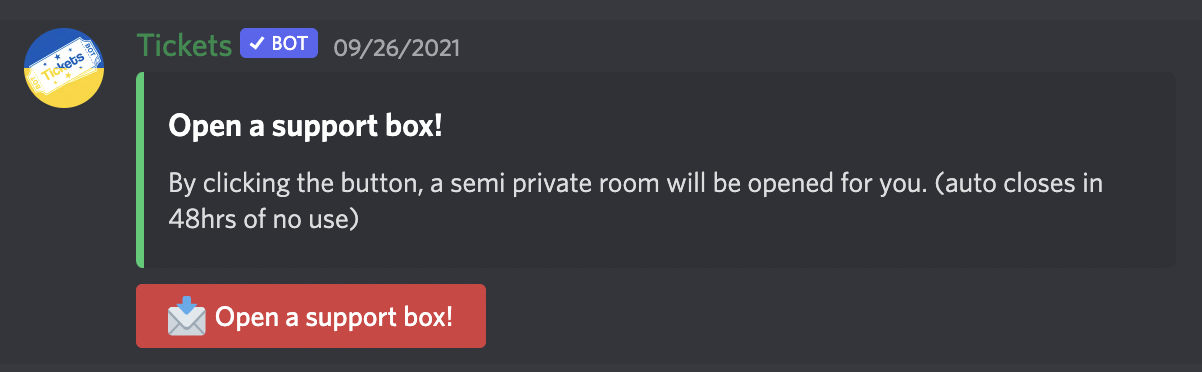Click the text '48hrs of no use'
This screenshot has width=1202, height=372.
263,218
